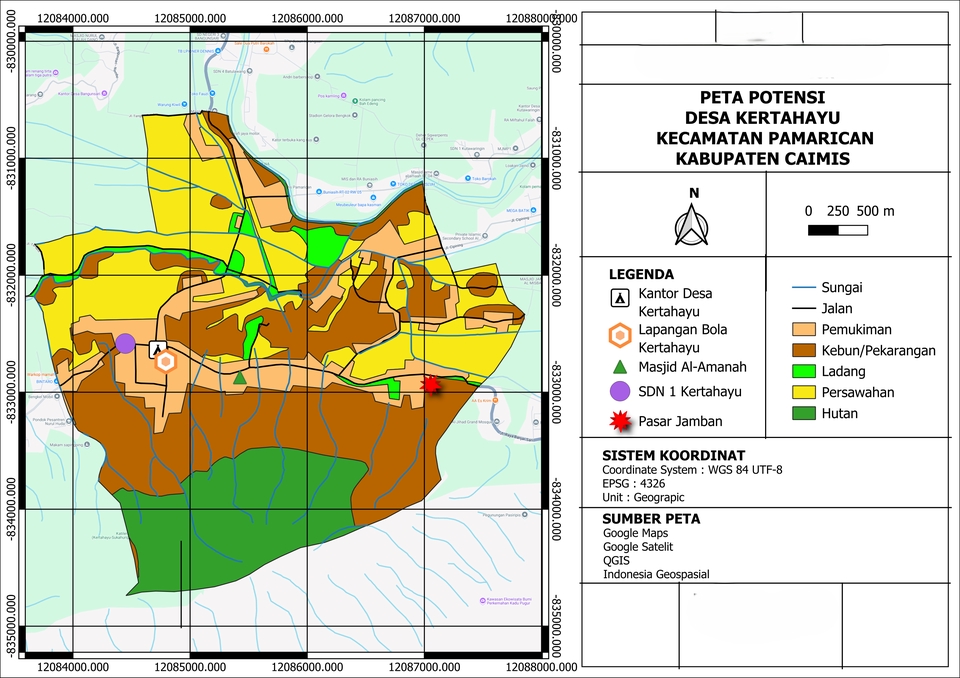Toggle the Jalan line symbol in legend
Screen dimensions: 960x678
(x=806, y=308)
